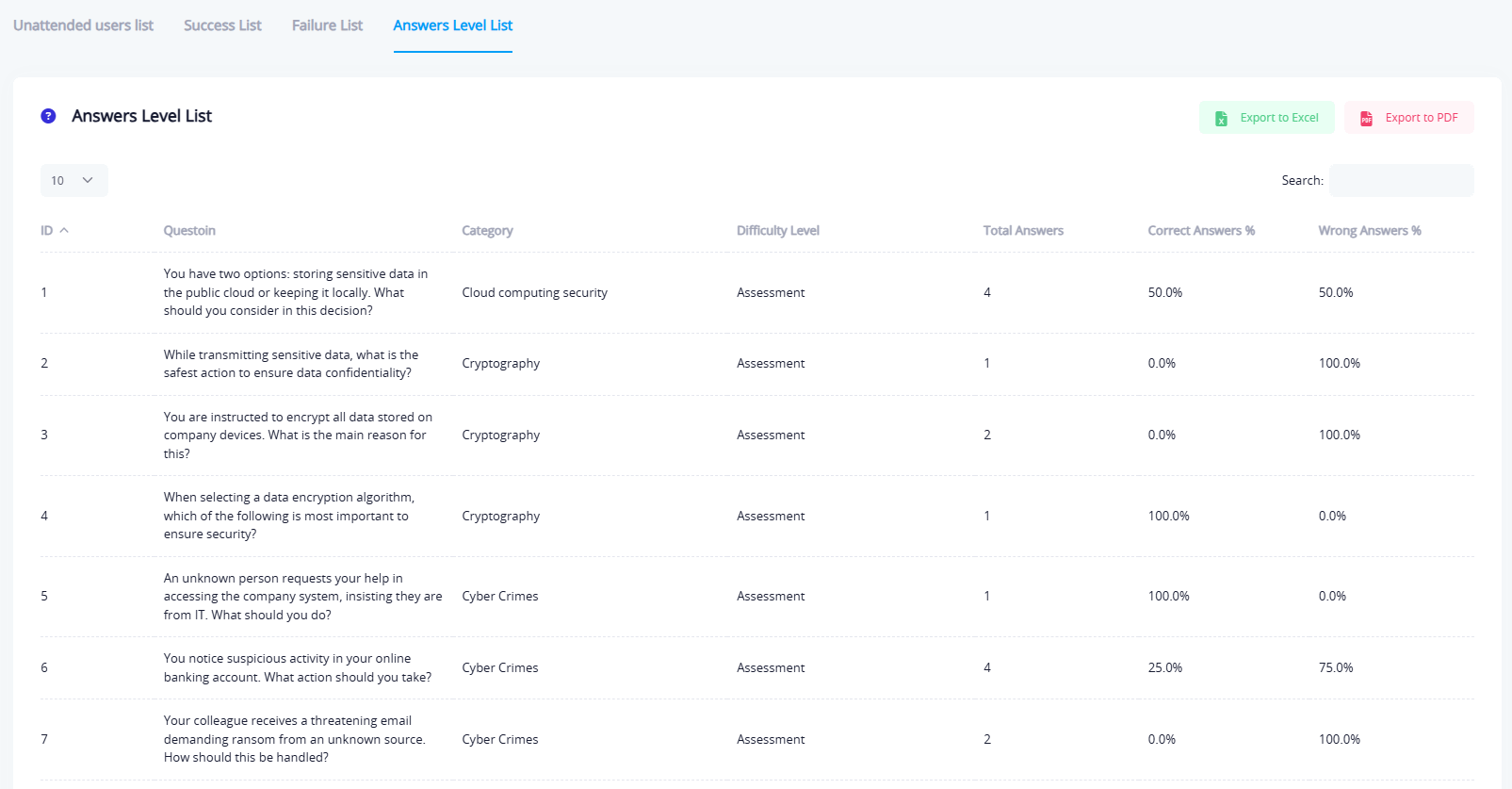Select the Answers Level List tab
Screen dimensions: 1512x789
click(452, 25)
